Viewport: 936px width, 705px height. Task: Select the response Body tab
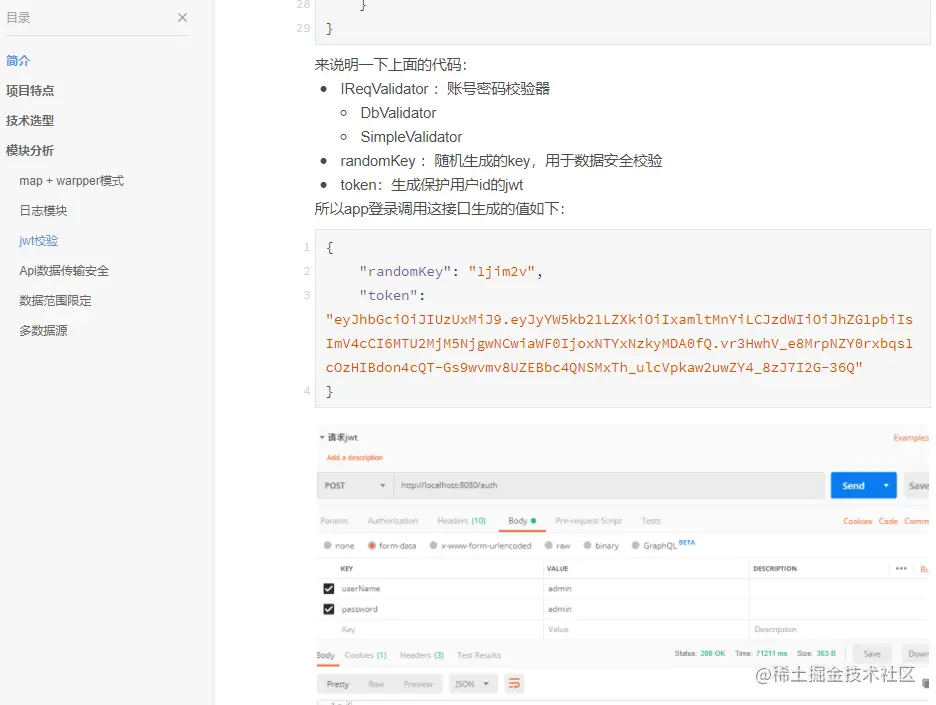tap(325, 655)
